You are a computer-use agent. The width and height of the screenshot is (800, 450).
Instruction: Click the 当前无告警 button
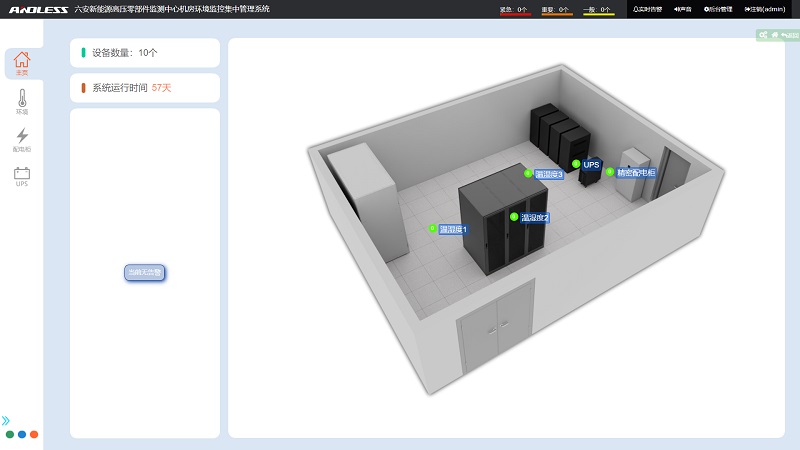(144, 272)
